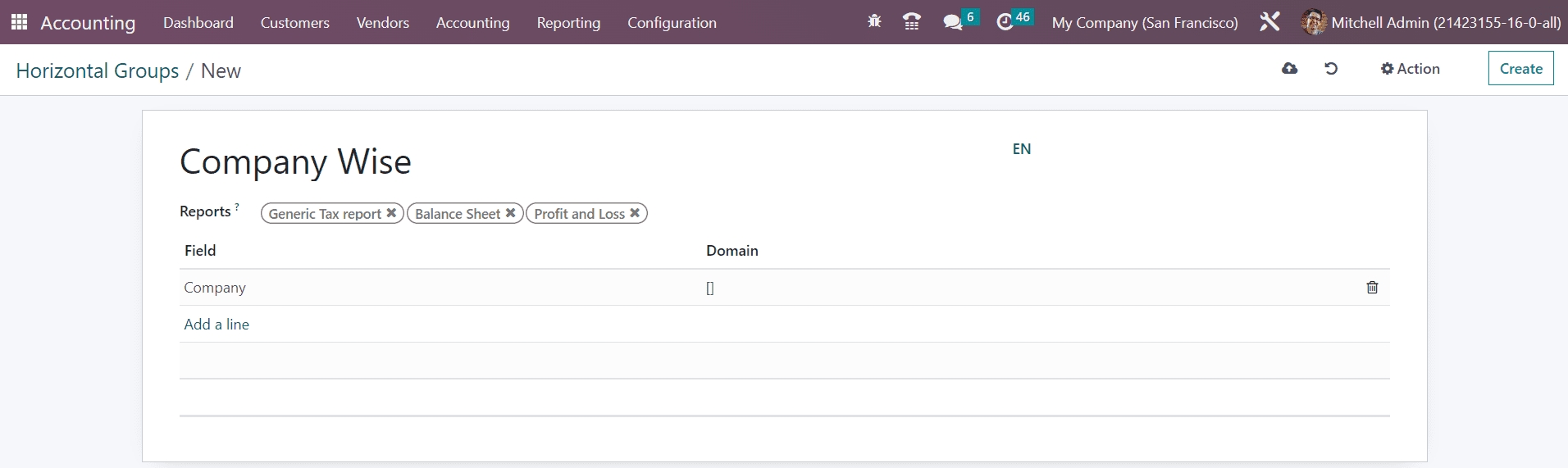1568x468 pixels.
Task: Open the discuss messages icon
Action: 953,22
